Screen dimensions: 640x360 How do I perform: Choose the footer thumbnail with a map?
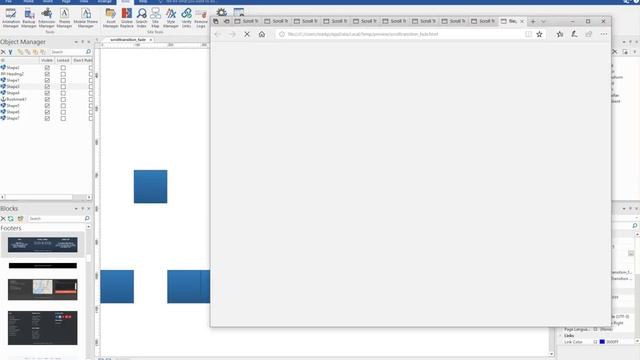click(42, 290)
